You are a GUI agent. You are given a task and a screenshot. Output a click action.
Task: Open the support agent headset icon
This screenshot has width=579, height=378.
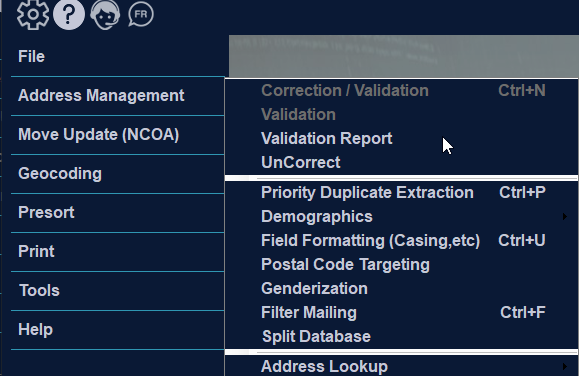click(105, 14)
